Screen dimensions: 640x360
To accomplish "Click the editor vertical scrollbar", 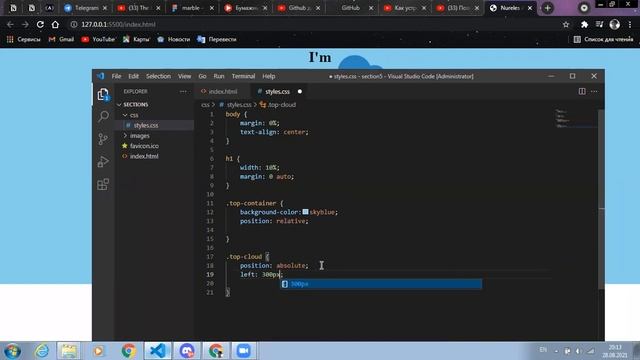I will coord(601,200).
